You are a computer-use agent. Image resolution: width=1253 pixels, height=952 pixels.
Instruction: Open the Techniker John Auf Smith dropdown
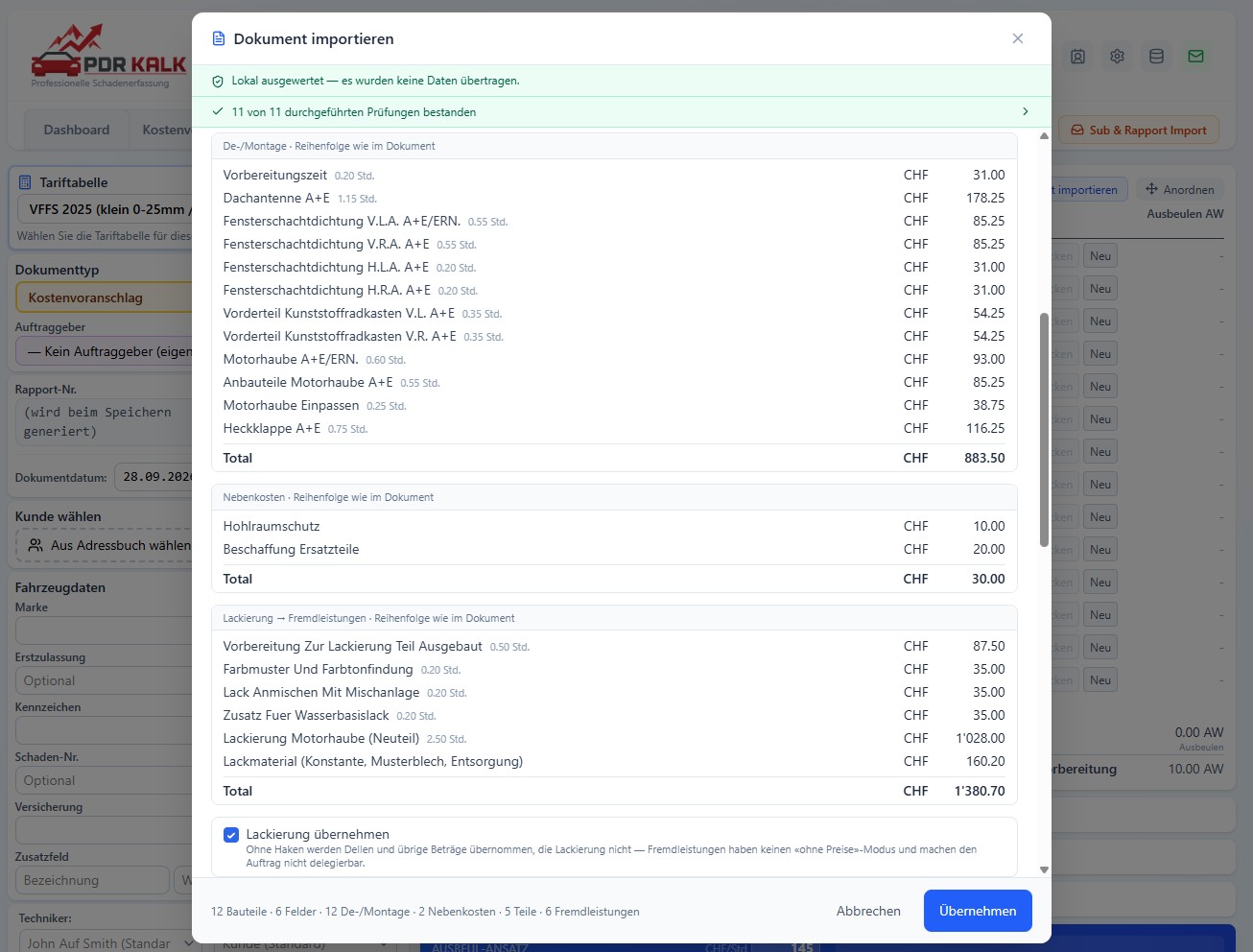point(108,943)
